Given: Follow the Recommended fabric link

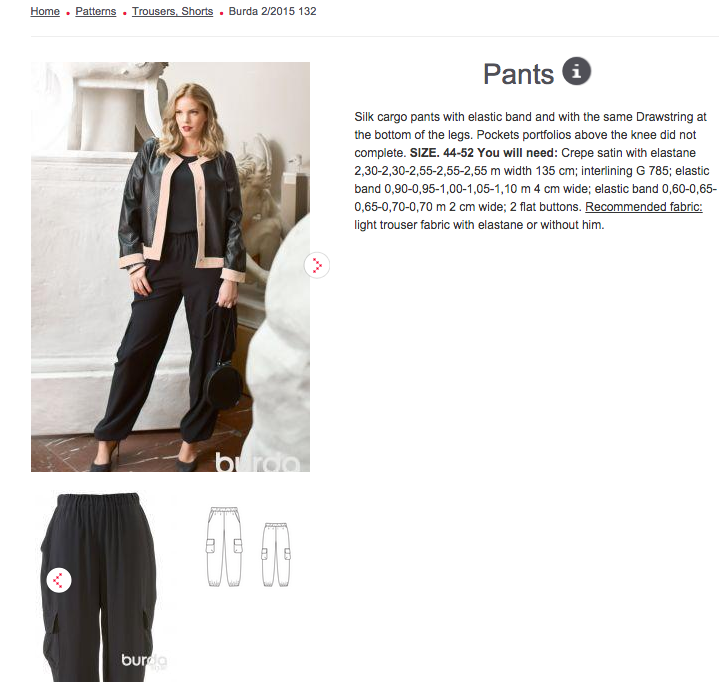Looking at the screenshot, I should point(644,207).
